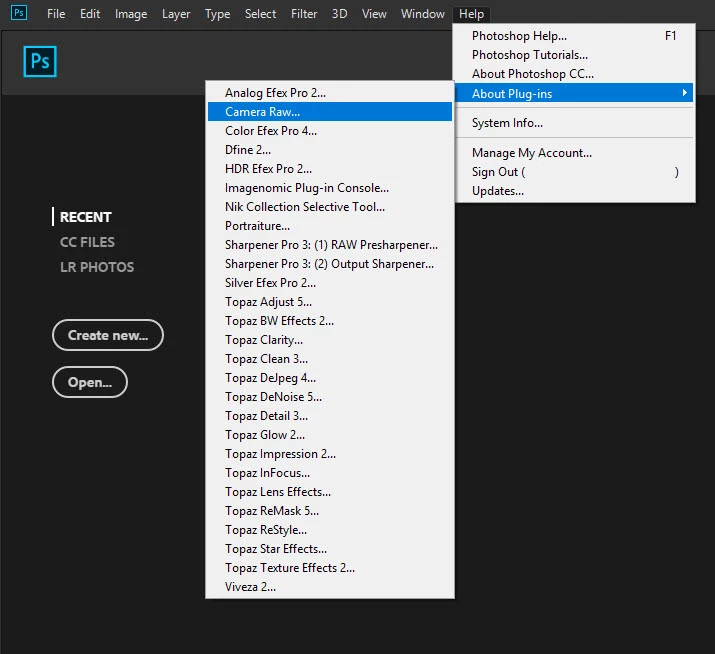The width and height of the screenshot is (715, 654).
Task: Choose Manage My Account
Action: 574,153
